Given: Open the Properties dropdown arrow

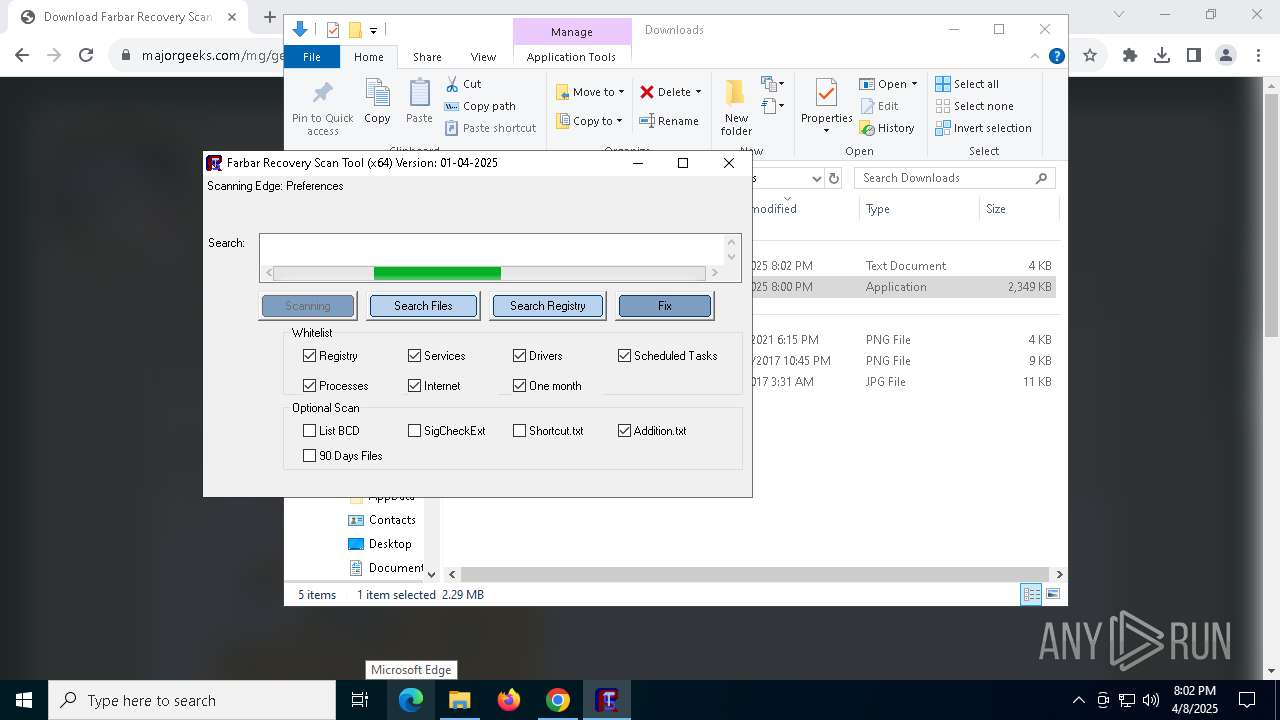Looking at the screenshot, I should (826, 131).
